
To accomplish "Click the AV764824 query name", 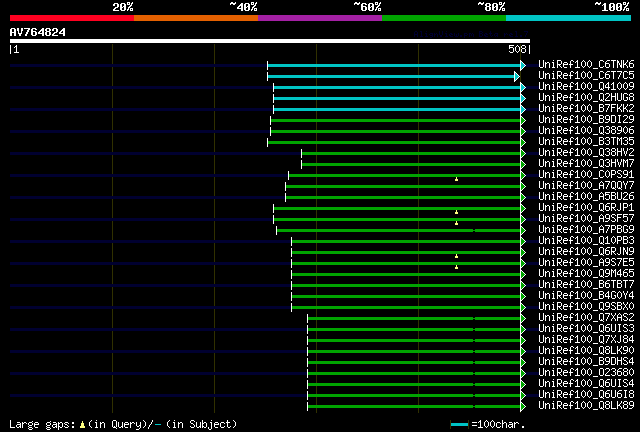I will click(x=38, y=32).
